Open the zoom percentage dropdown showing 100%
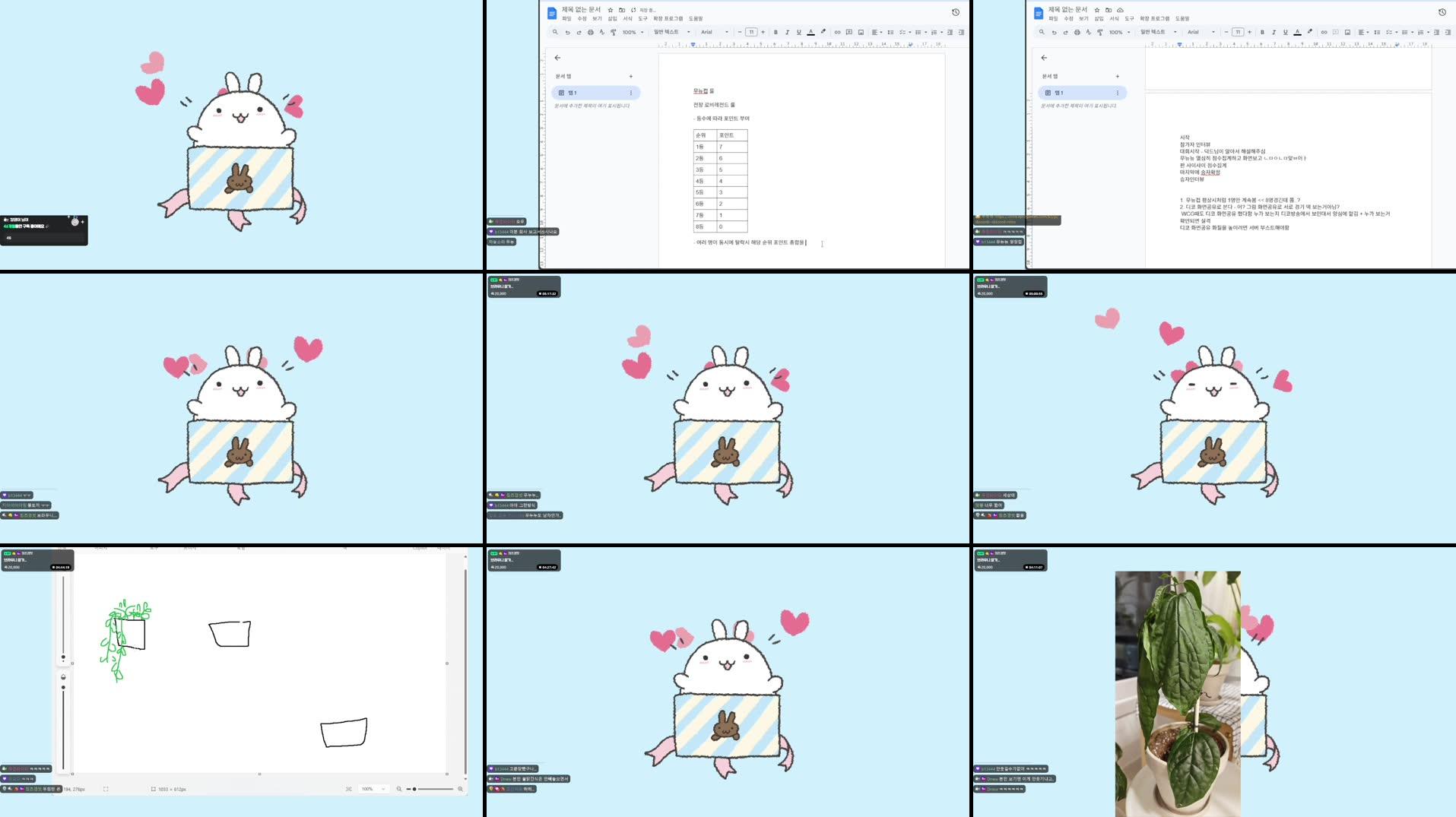 tap(630, 32)
